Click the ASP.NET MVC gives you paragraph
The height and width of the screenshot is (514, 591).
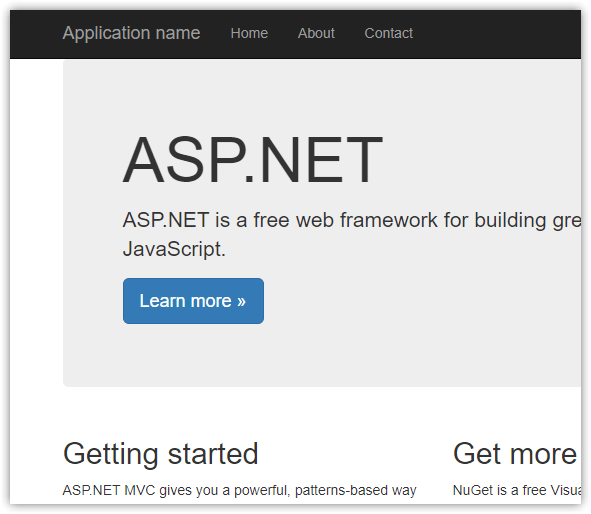tap(240, 490)
